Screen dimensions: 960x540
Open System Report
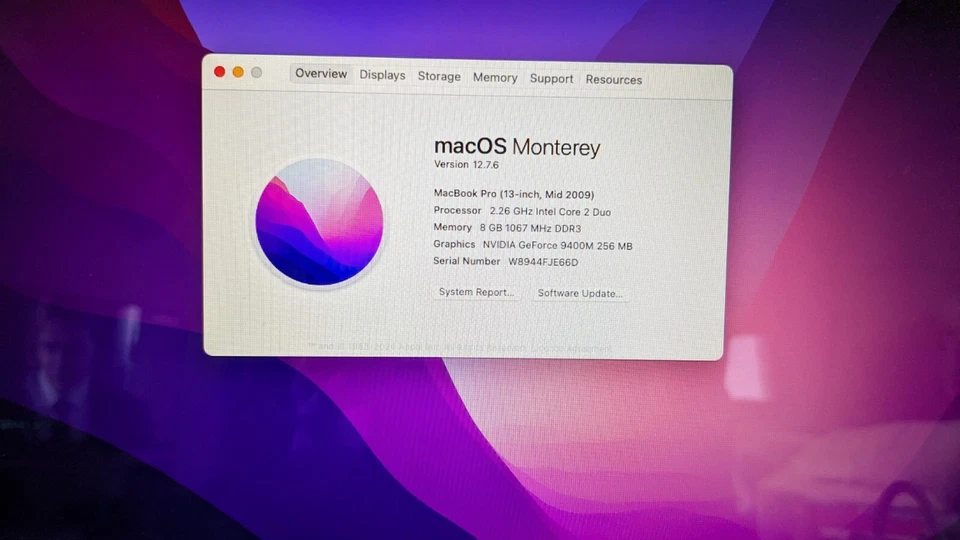point(476,292)
